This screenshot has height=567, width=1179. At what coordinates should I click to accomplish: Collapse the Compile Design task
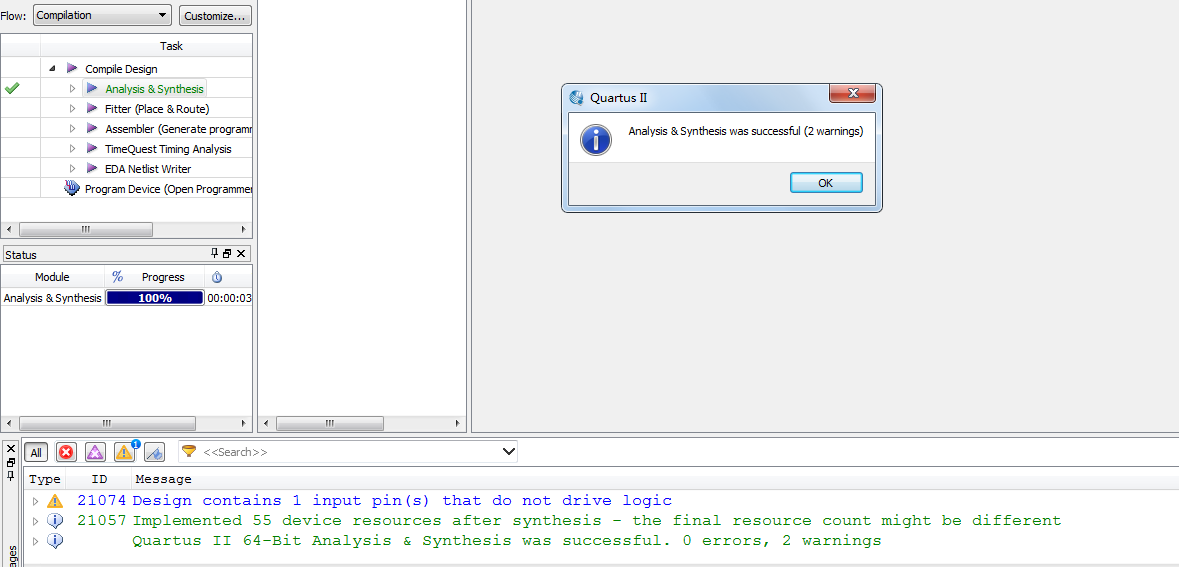point(53,68)
